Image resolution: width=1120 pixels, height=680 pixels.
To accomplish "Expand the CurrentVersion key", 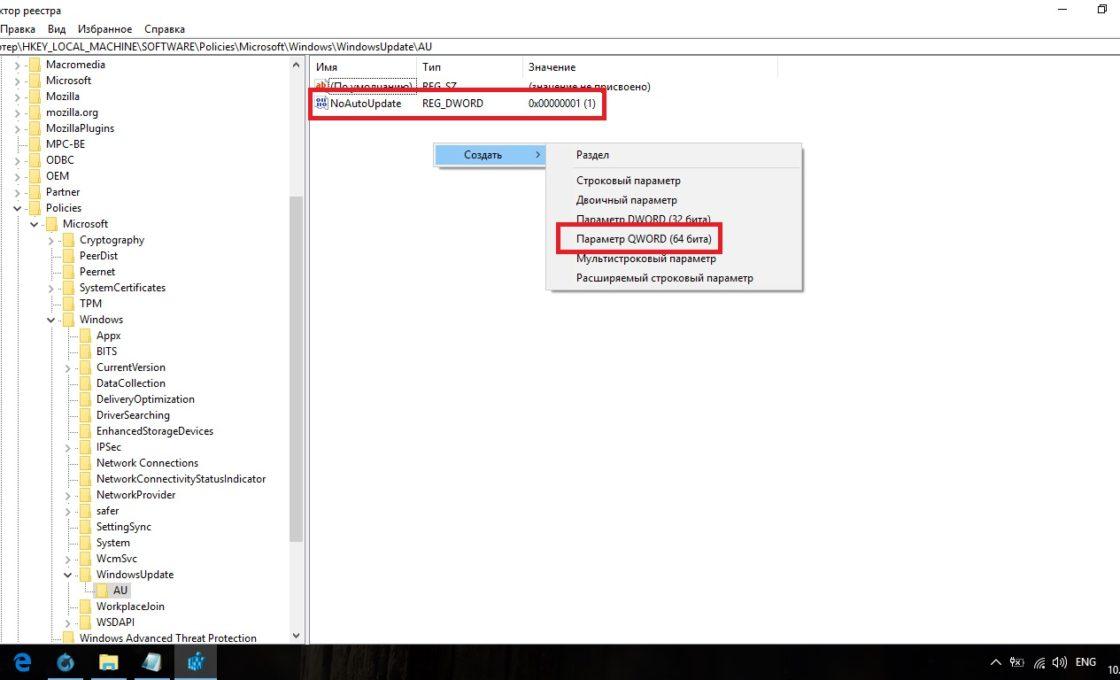I will point(68,368).
